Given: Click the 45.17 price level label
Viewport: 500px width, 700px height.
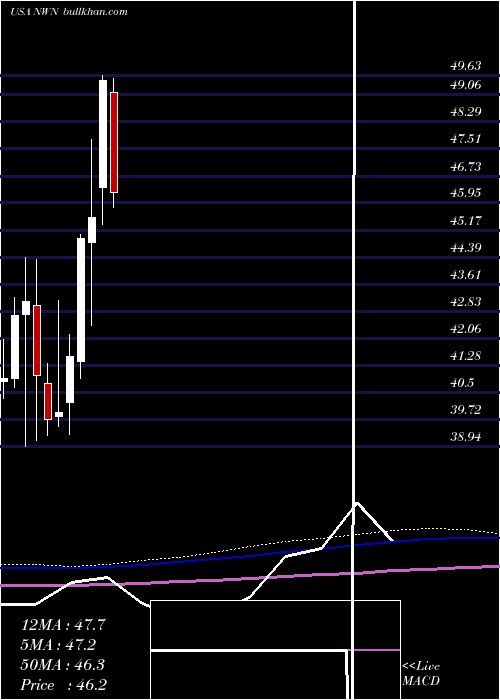Looking at the screenshot, I should [x=466, y=220].
